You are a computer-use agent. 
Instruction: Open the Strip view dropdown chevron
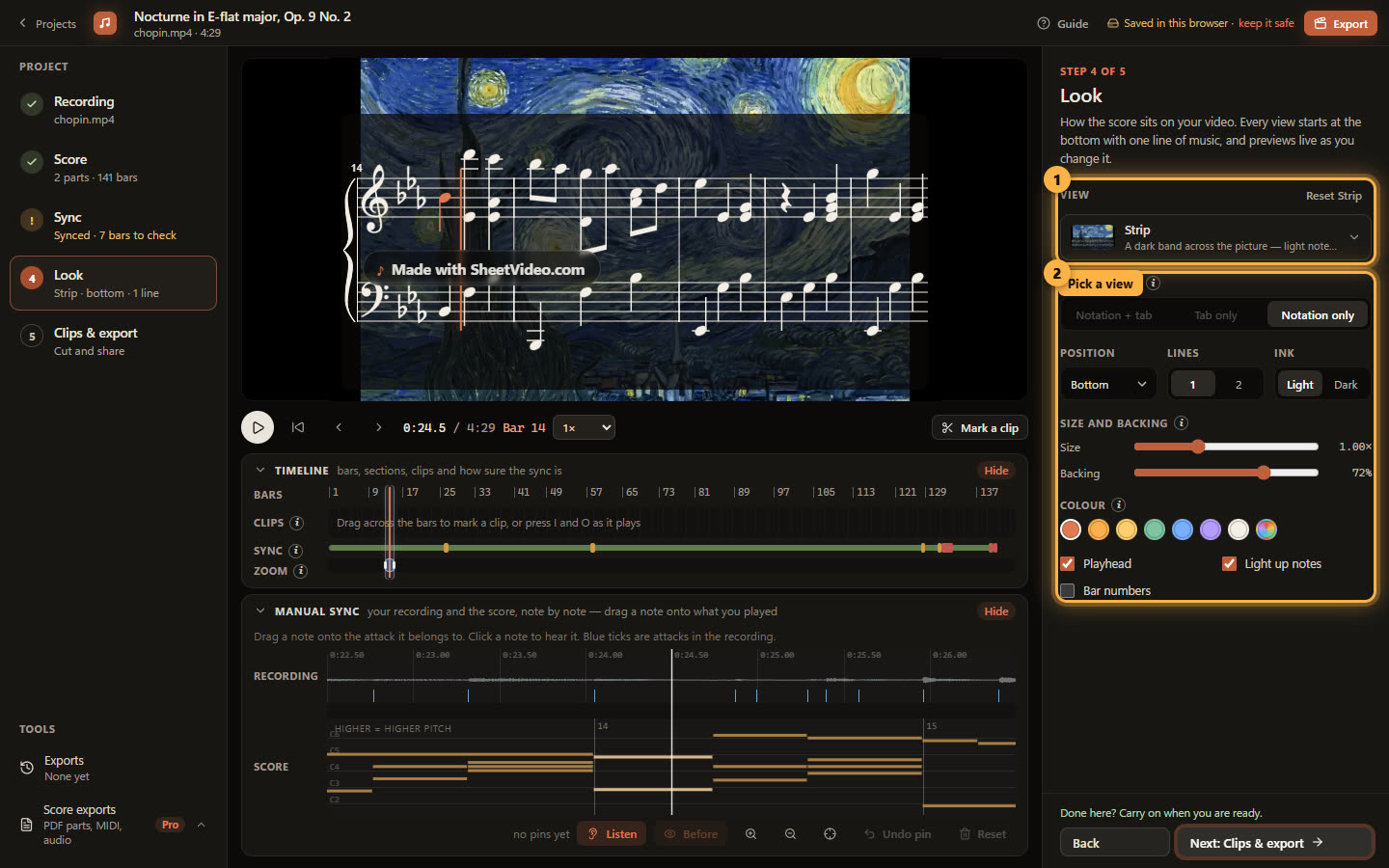1354,237
